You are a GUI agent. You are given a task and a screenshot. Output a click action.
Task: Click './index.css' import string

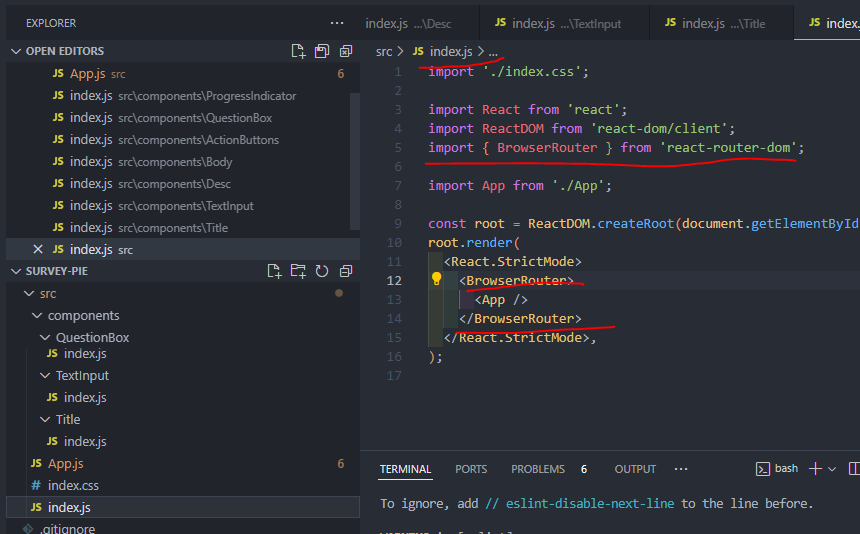[532, 72]
